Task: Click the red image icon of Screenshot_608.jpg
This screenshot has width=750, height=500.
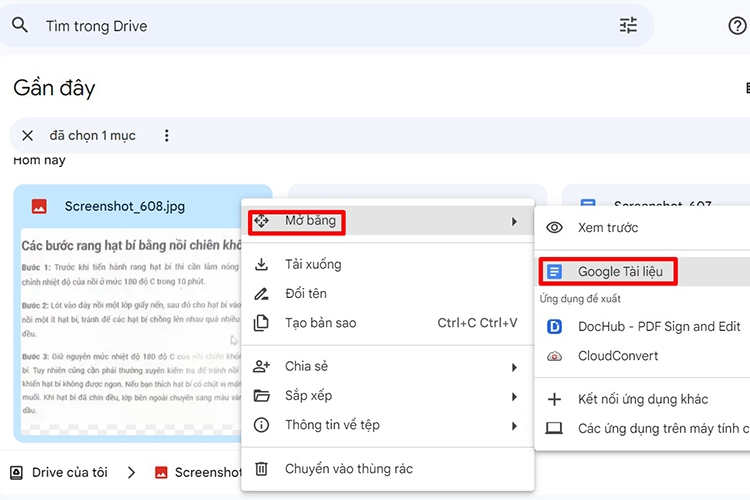Action: point(39,207)
